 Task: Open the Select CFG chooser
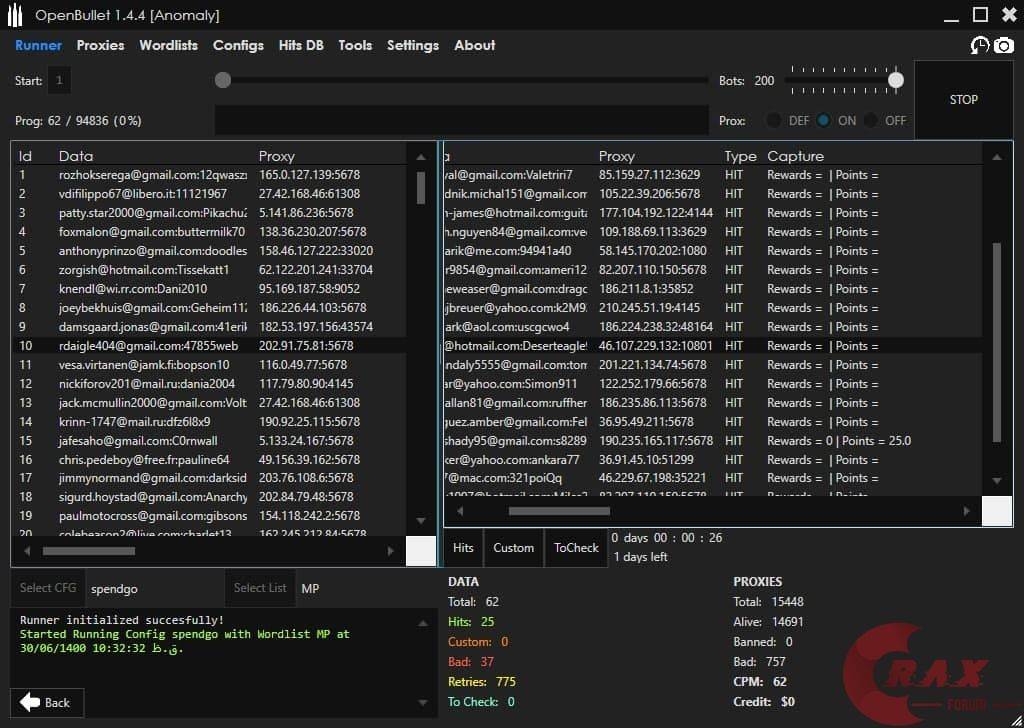[x=48, y=588]
